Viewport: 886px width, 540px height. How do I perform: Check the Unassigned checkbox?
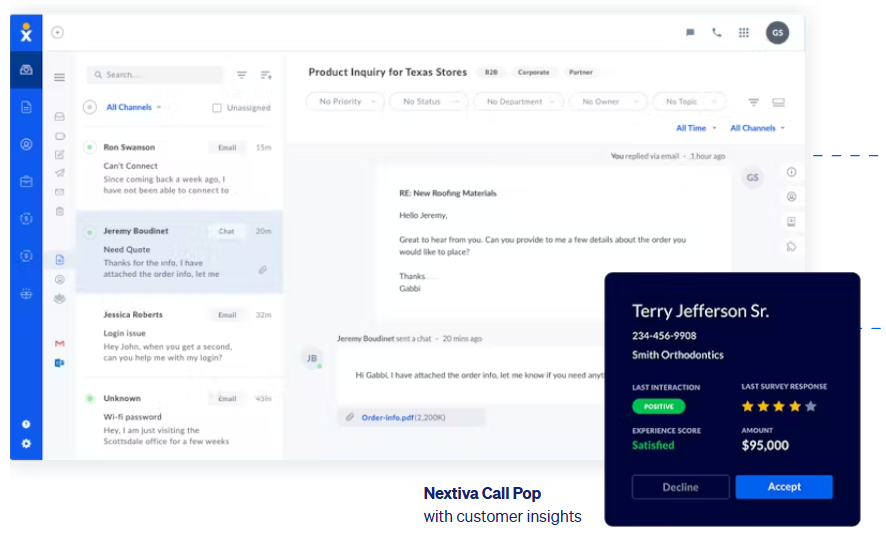[x=216, y=107]
